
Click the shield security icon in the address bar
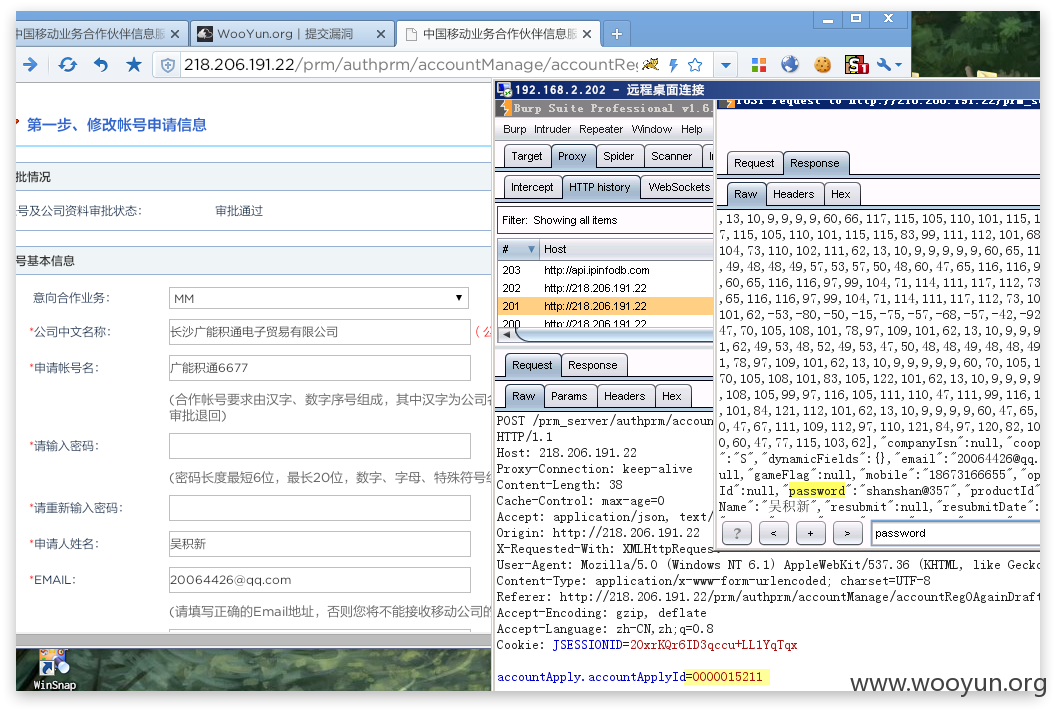coord(168,65)
